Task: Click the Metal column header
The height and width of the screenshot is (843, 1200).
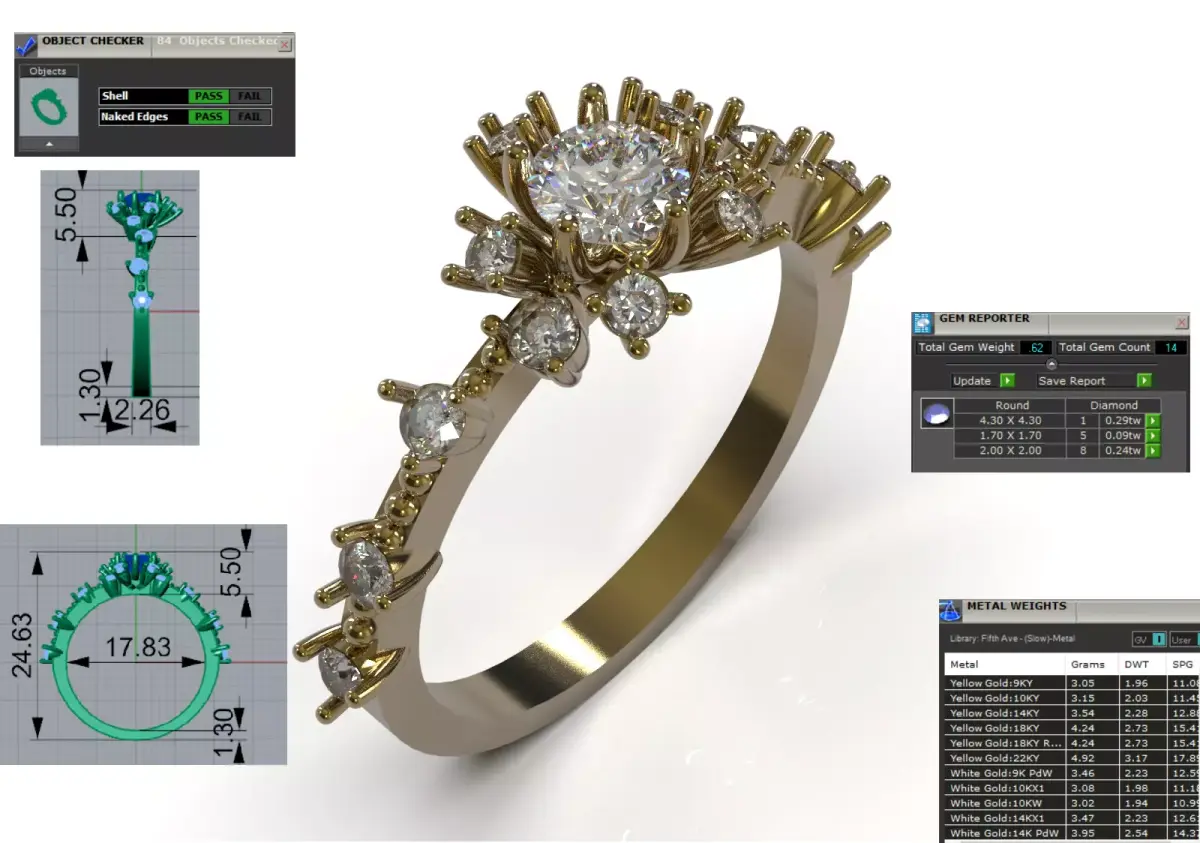Action: point(1004,664)
